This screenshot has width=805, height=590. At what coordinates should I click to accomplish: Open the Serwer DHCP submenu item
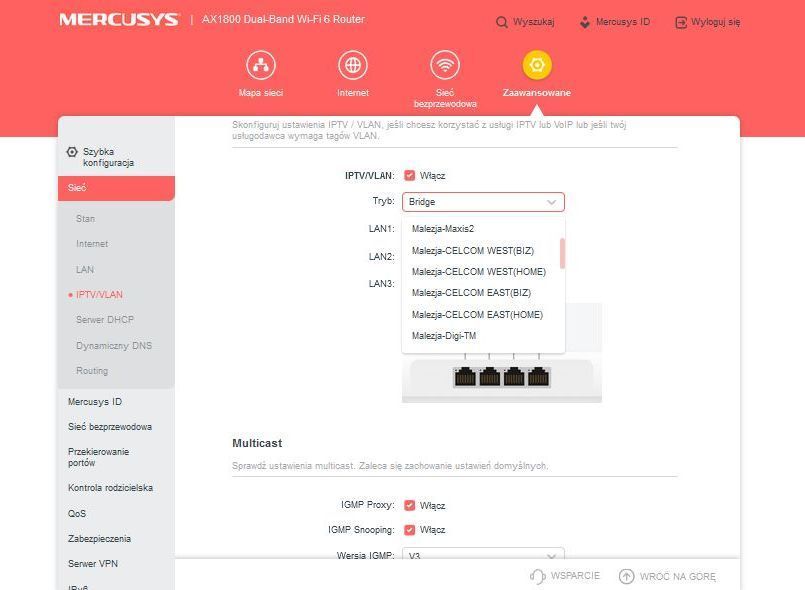tap(105, 320)
